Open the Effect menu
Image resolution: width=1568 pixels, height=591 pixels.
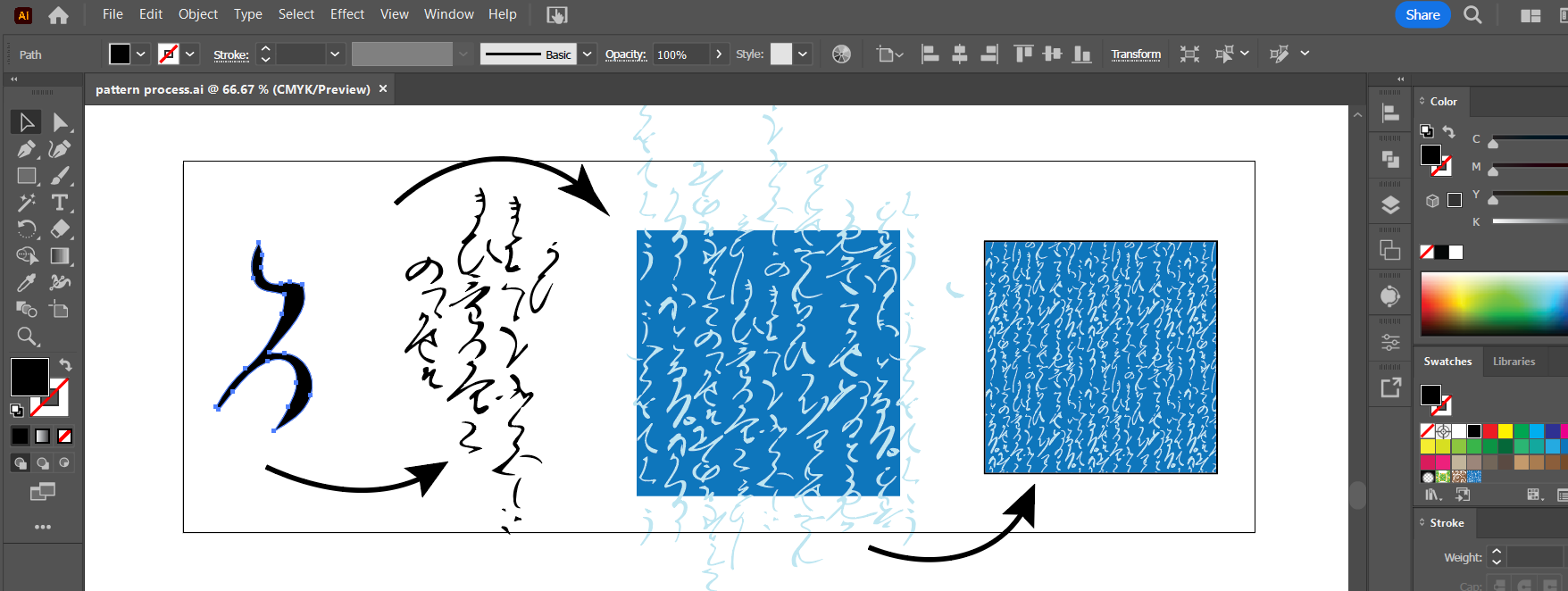[347, 14]
